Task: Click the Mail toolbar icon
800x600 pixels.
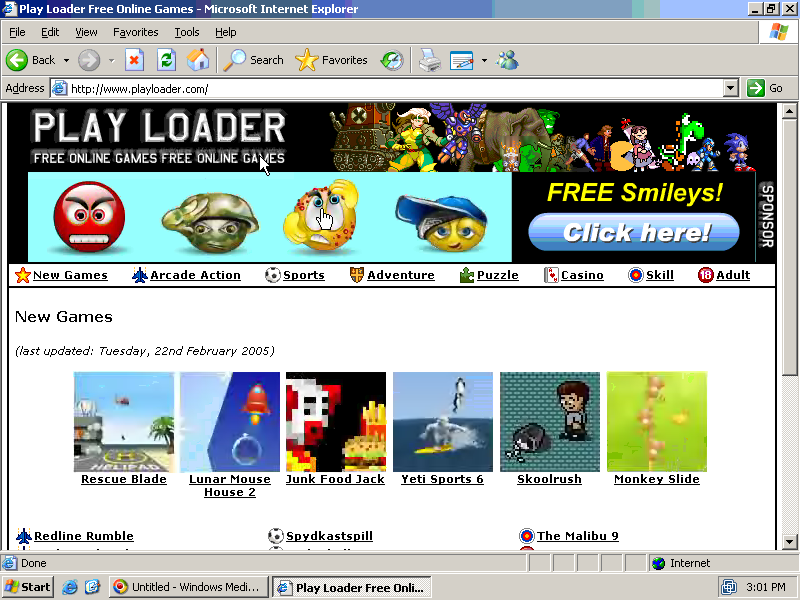Action: 462,60
